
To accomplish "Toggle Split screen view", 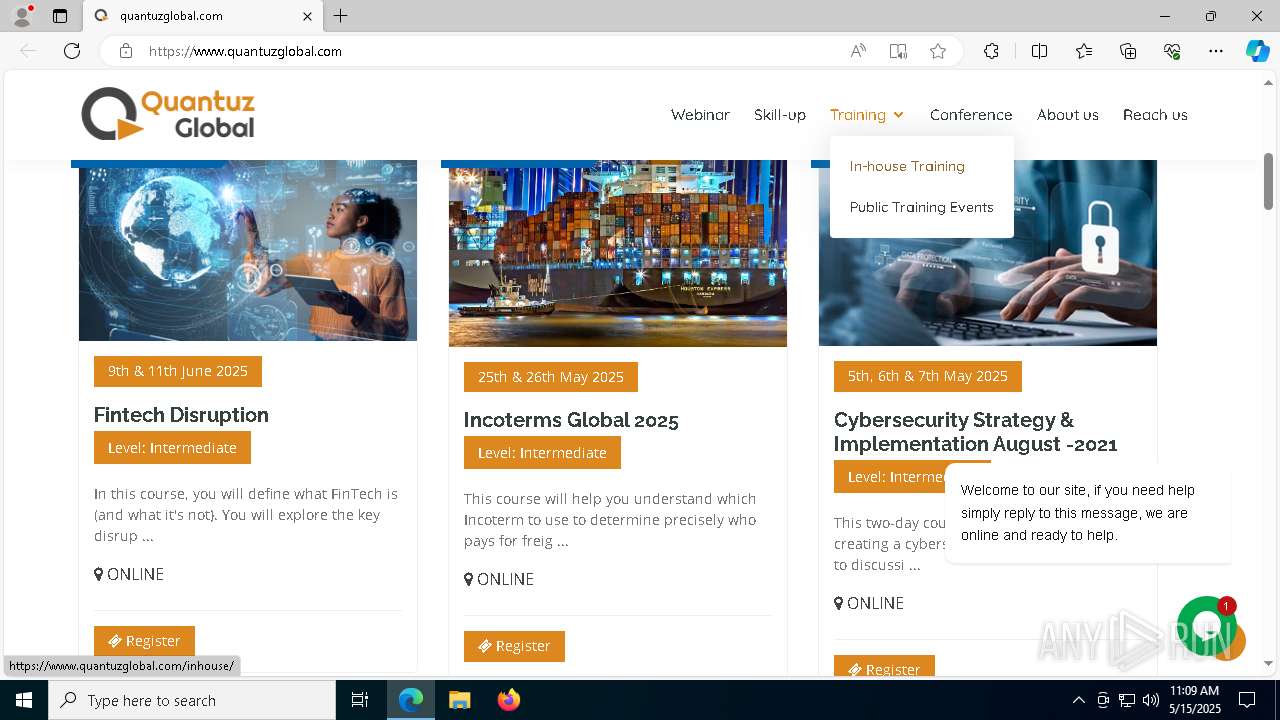I will pyautogui.click(x=1039, y=51).
